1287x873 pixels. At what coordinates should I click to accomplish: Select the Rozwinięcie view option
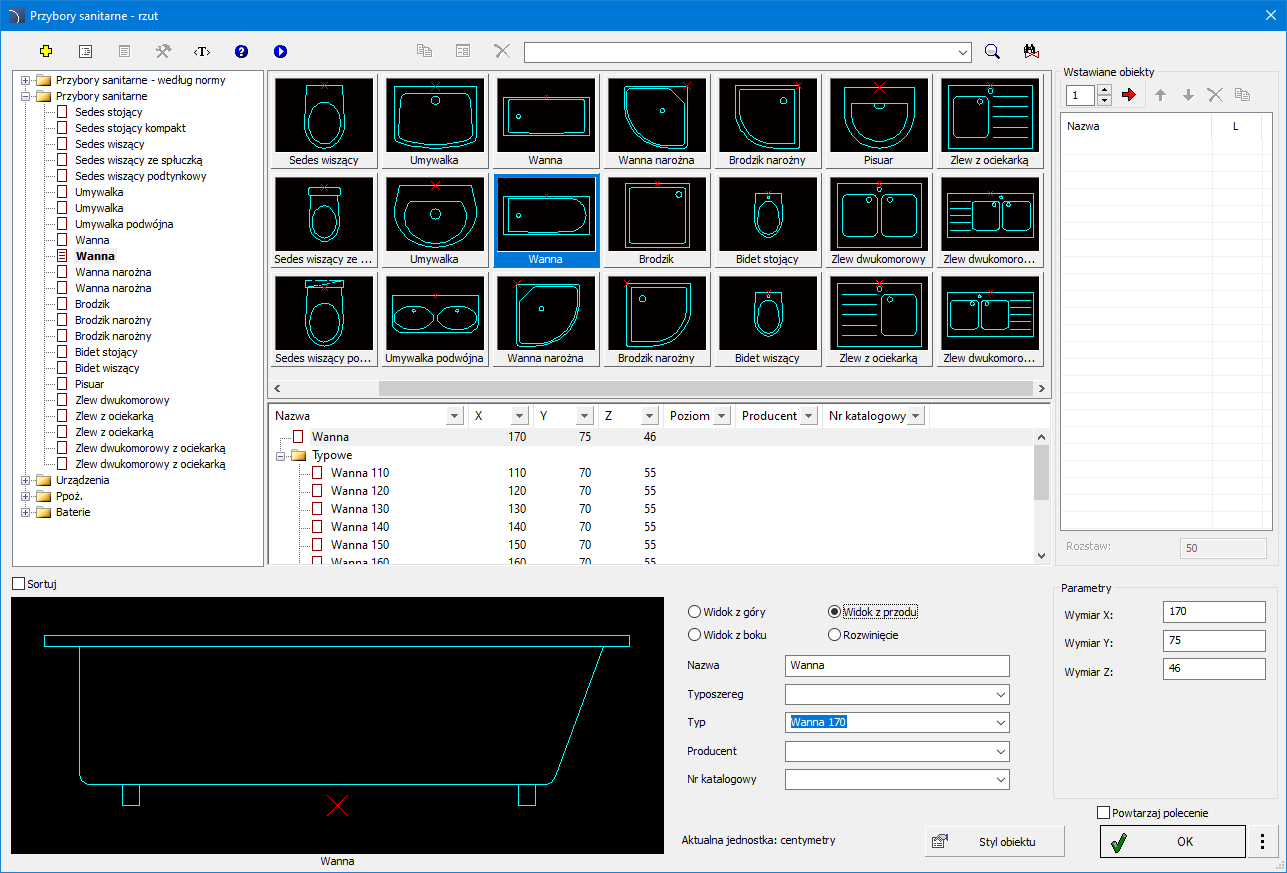click(x=835, y=635)
